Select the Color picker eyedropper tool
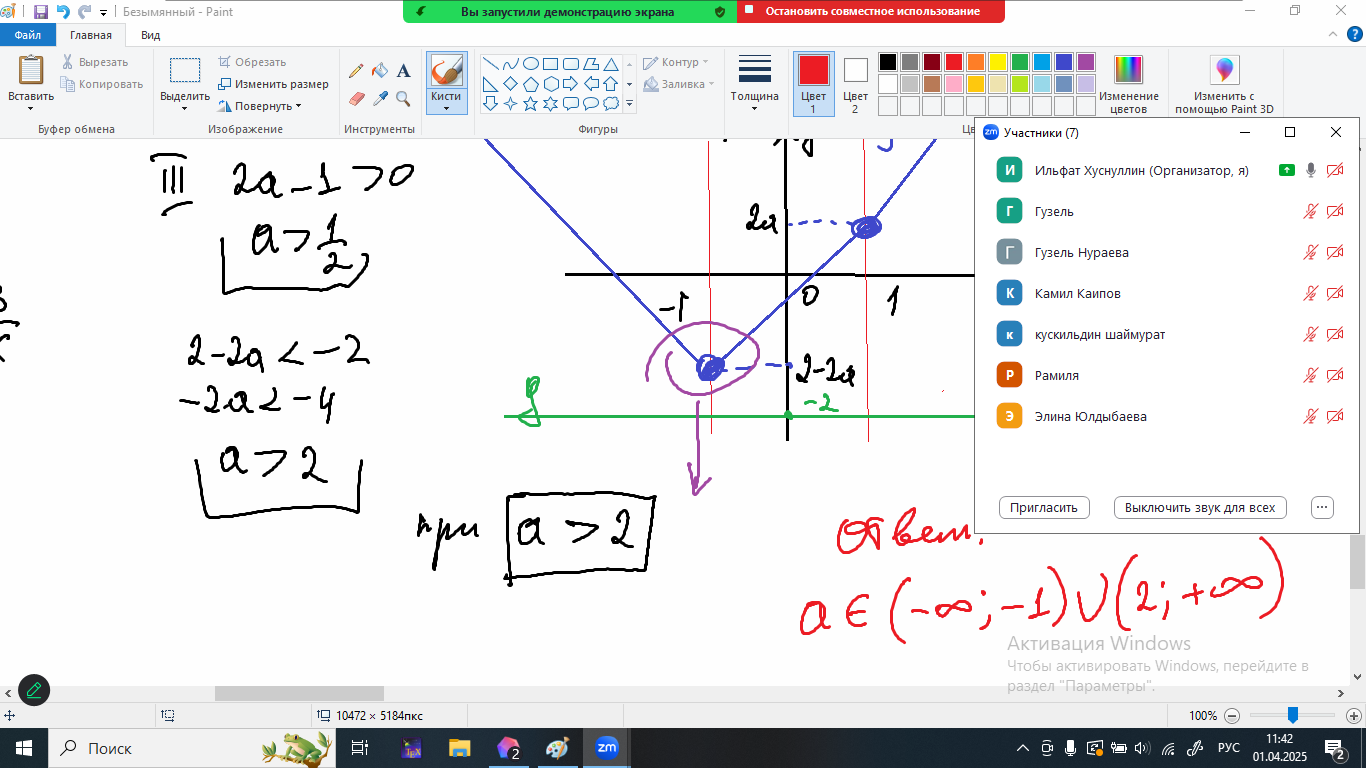 click(380, 98)
